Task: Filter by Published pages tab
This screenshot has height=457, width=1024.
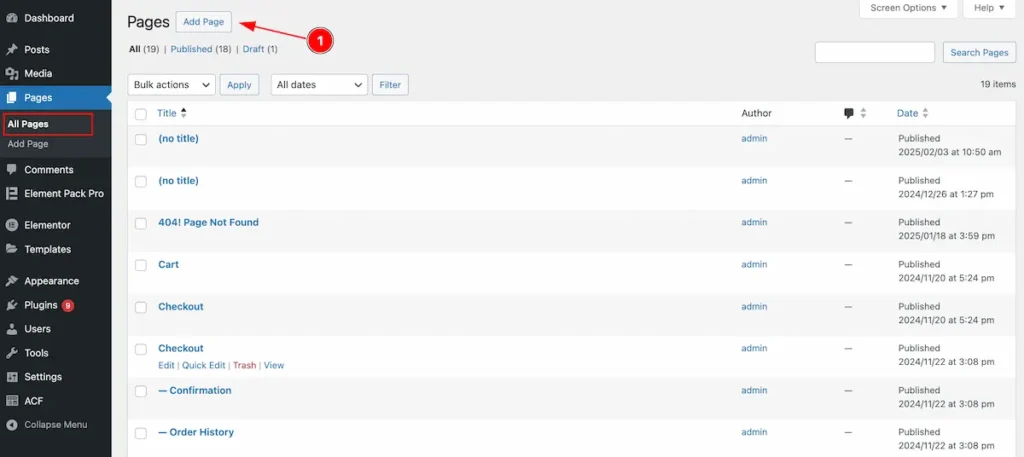Action: pos(191,49)
